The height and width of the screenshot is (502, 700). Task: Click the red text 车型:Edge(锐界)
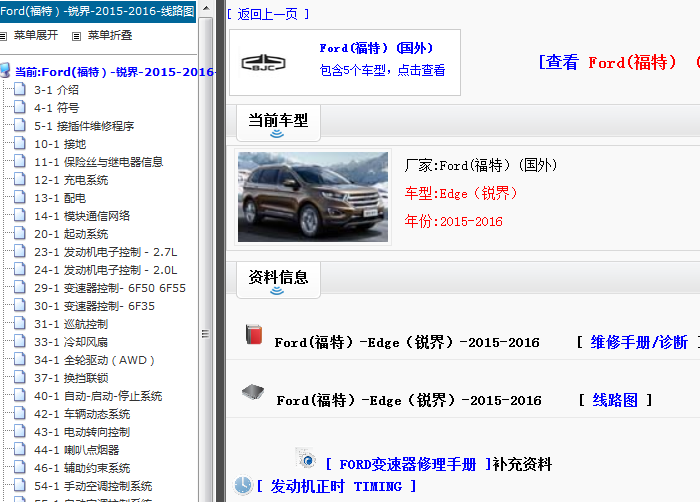click(x=461, y=193)
